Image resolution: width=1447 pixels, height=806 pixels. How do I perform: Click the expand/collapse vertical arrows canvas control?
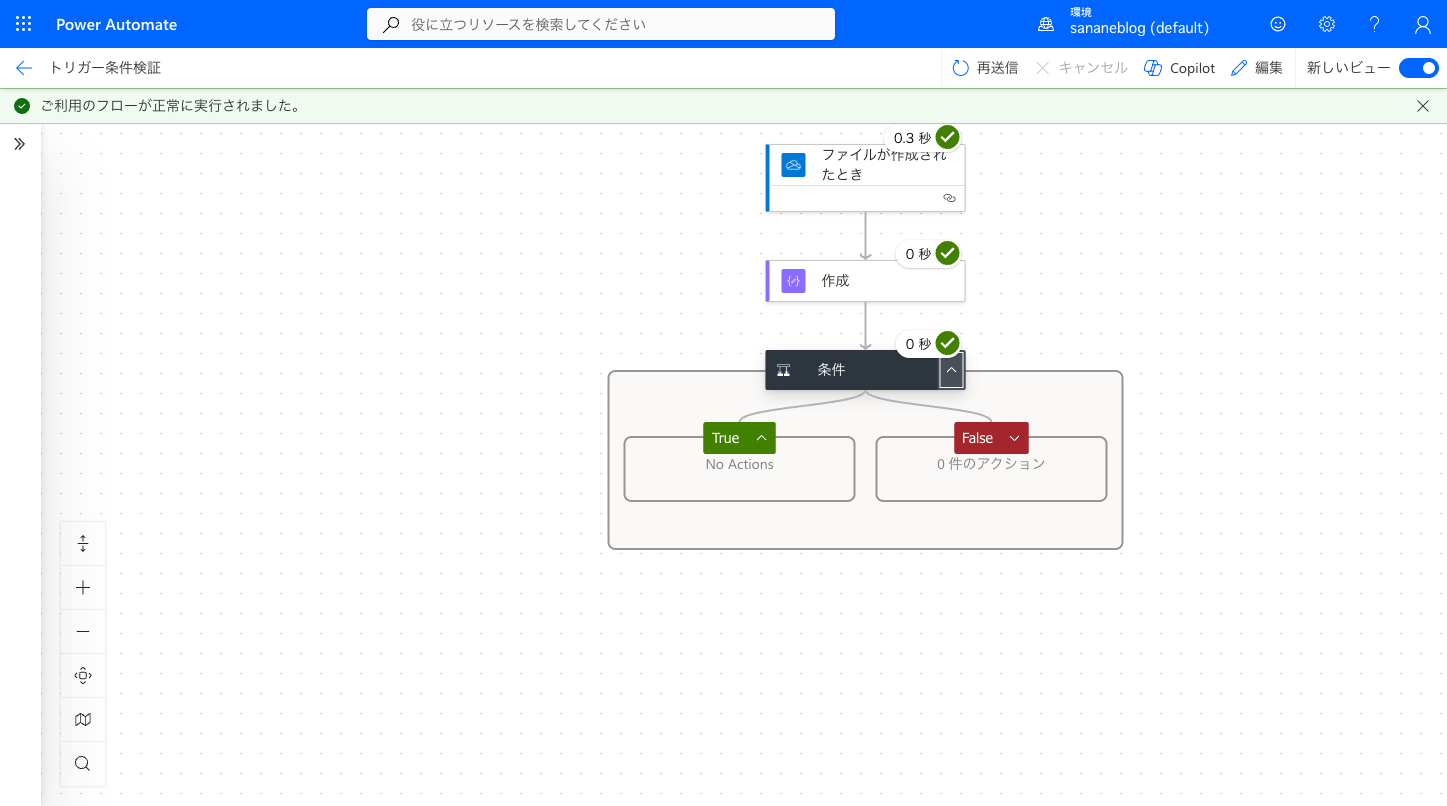click(x=83, y=544)
